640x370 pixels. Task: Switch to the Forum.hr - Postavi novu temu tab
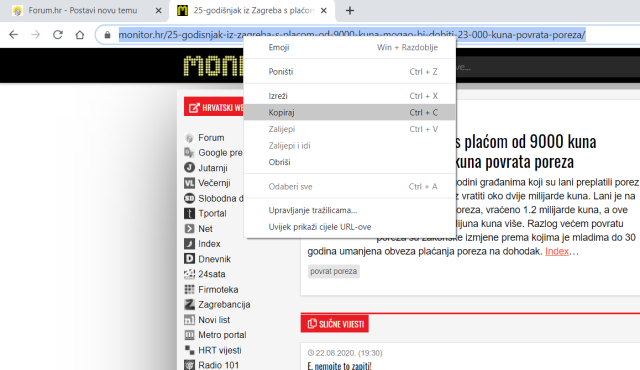[83, 11]
